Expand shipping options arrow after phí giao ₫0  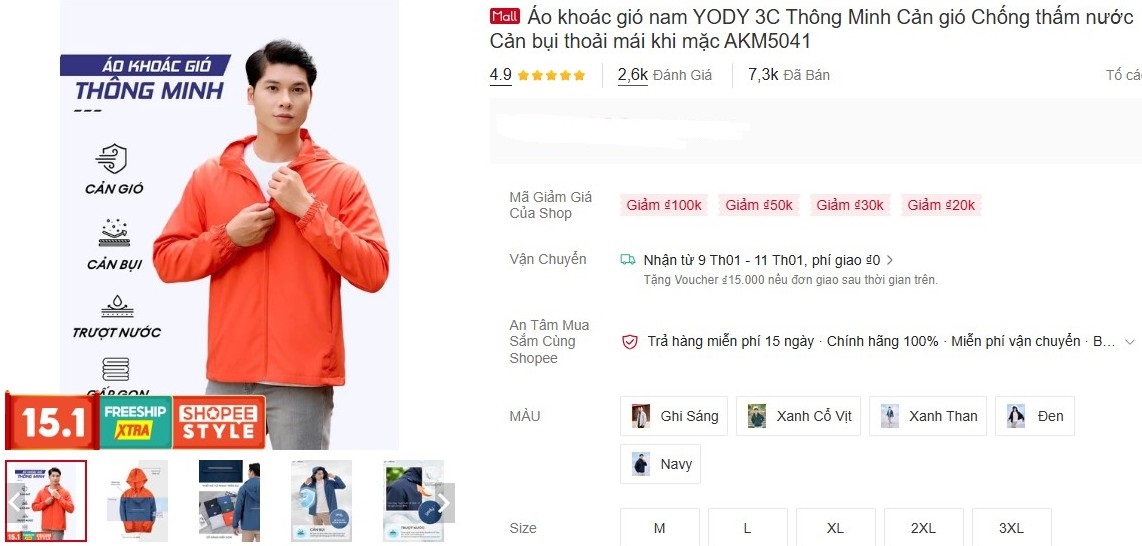(x=890, y=260)
